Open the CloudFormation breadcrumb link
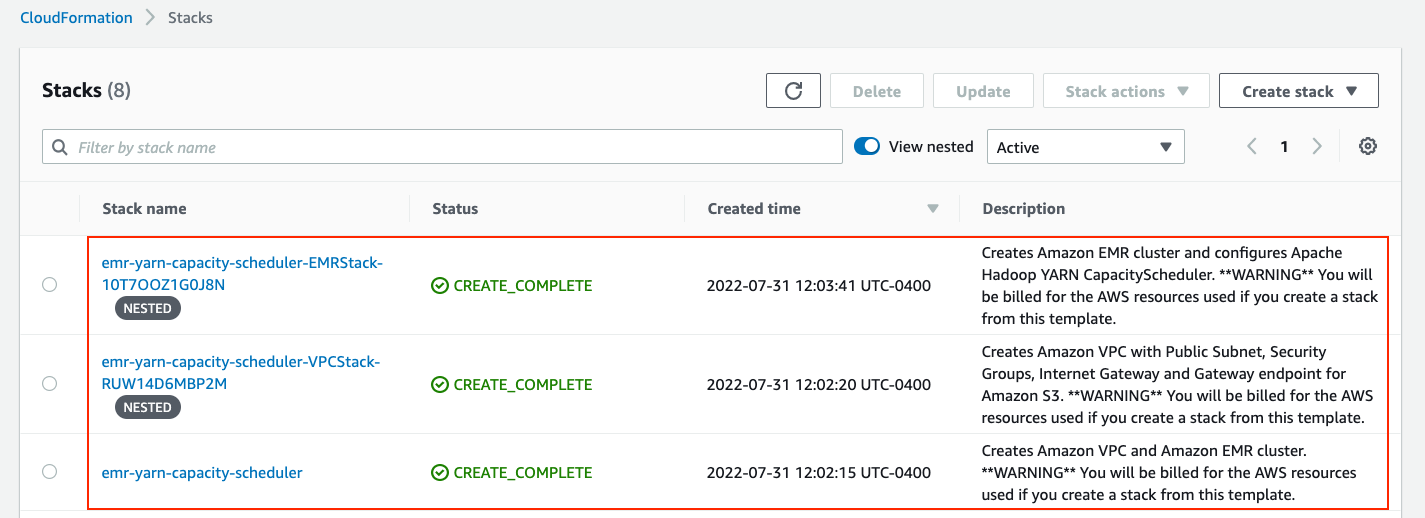1425x518 pixels. 76,18
